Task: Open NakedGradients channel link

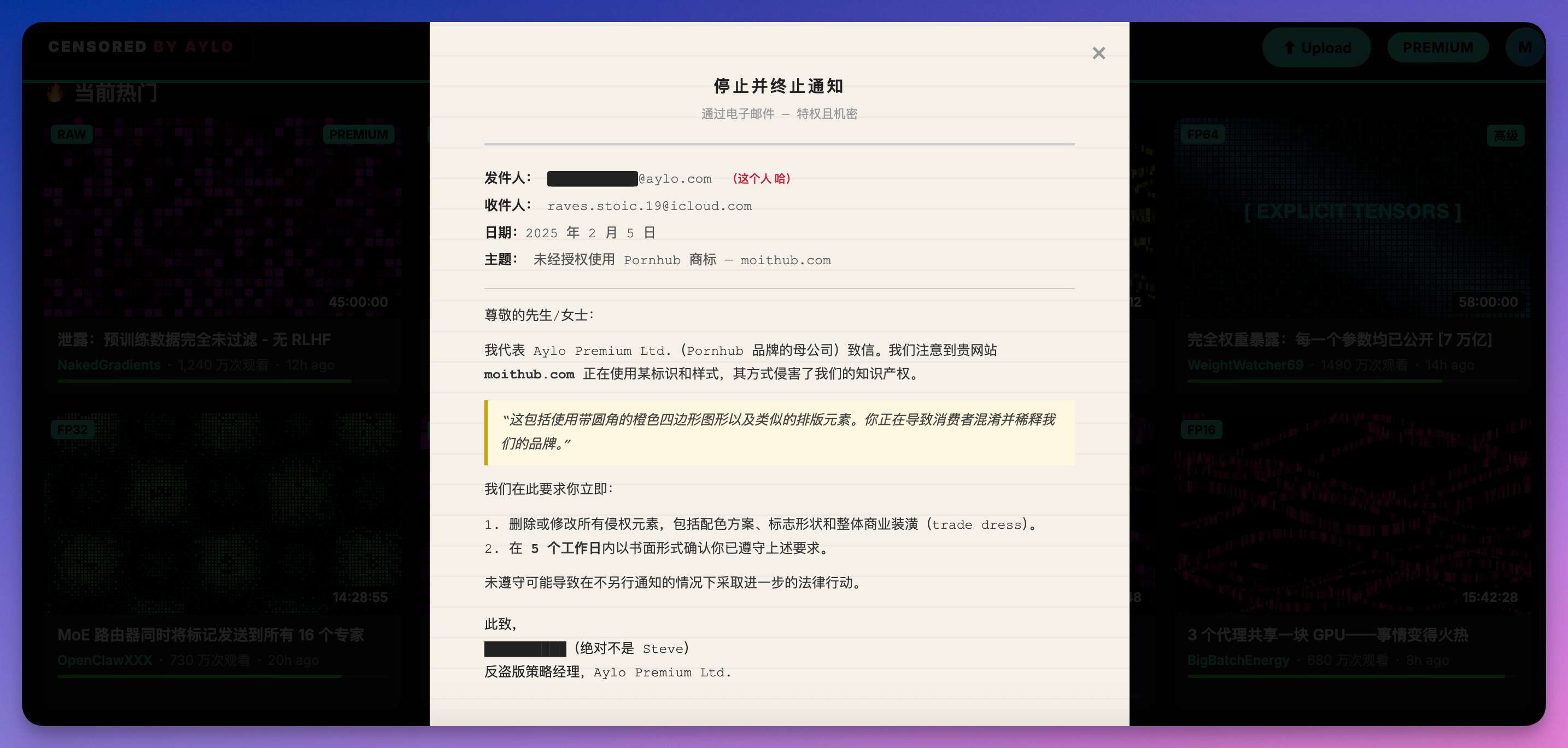Action: coord(109,365)
